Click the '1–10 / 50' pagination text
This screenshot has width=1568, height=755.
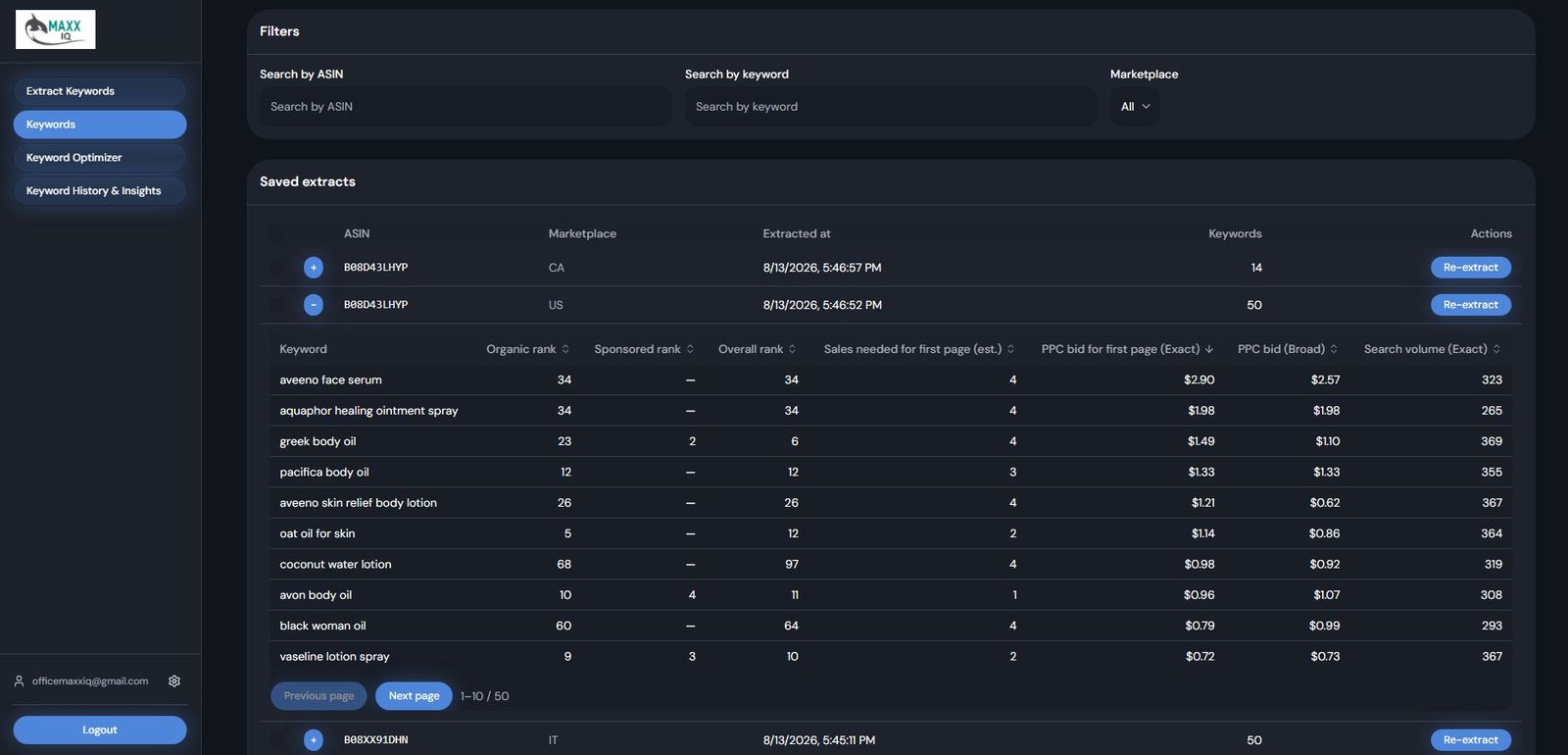tap(485, 696)
